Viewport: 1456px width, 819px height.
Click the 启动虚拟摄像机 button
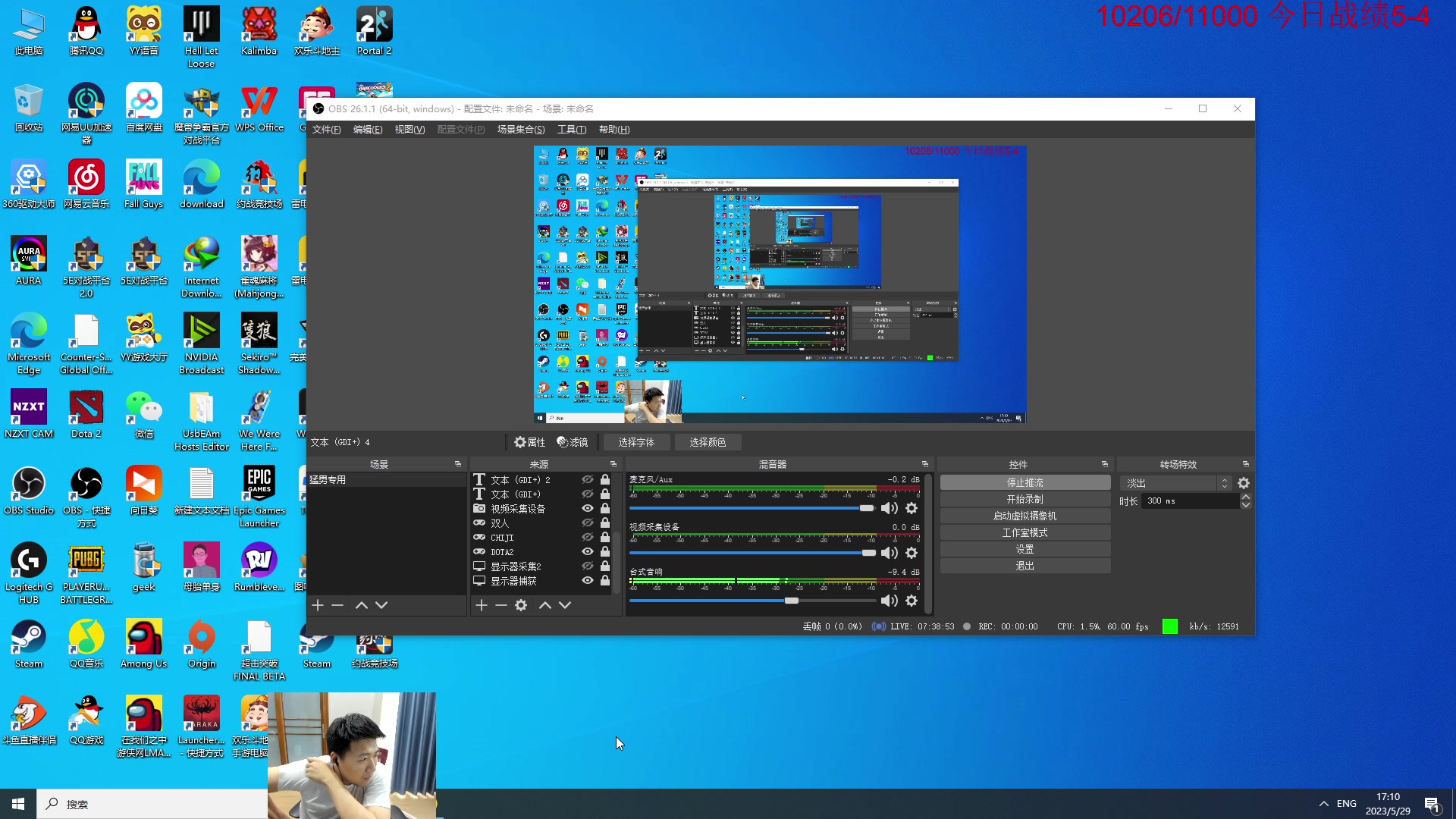(1025, 516)
